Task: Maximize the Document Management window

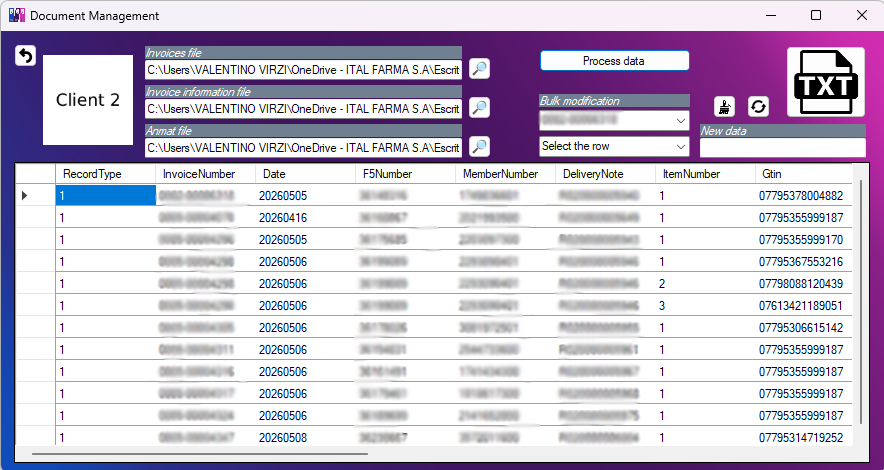Action: [x=816, y=15]
